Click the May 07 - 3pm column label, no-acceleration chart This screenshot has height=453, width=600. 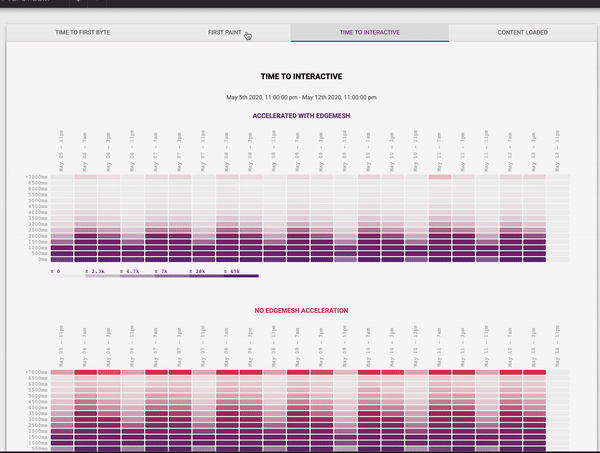pyautogui.click(x=179, y=347)
